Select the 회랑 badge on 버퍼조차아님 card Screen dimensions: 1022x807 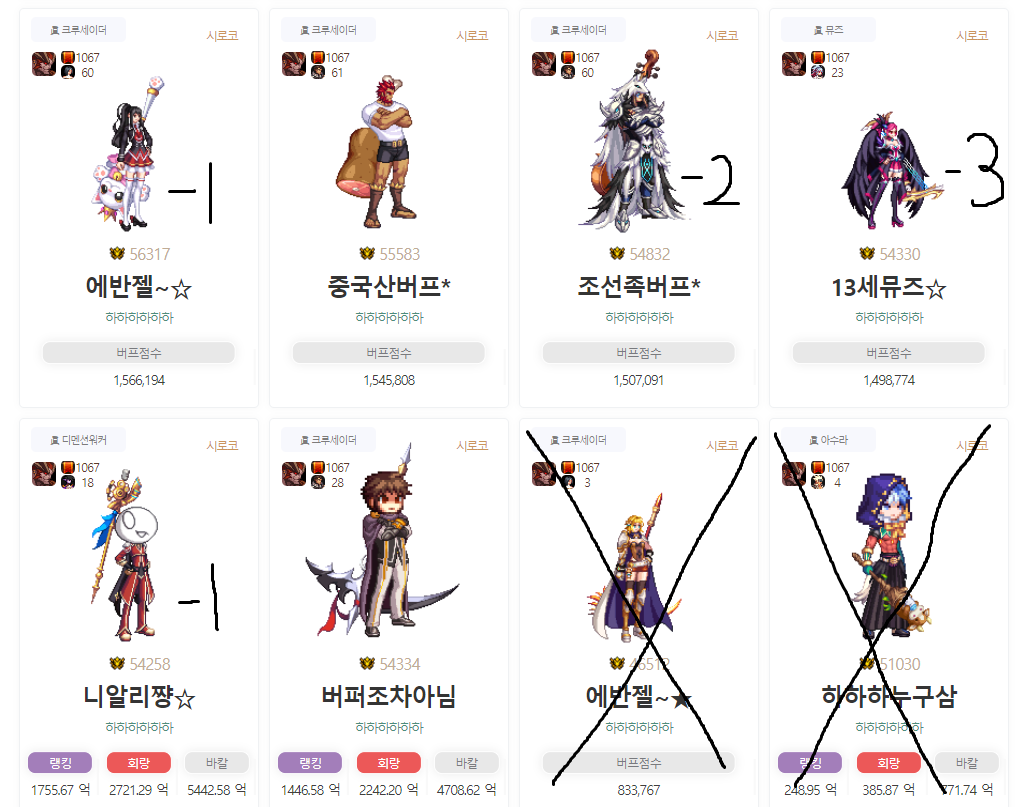click(x=388, y=763)
